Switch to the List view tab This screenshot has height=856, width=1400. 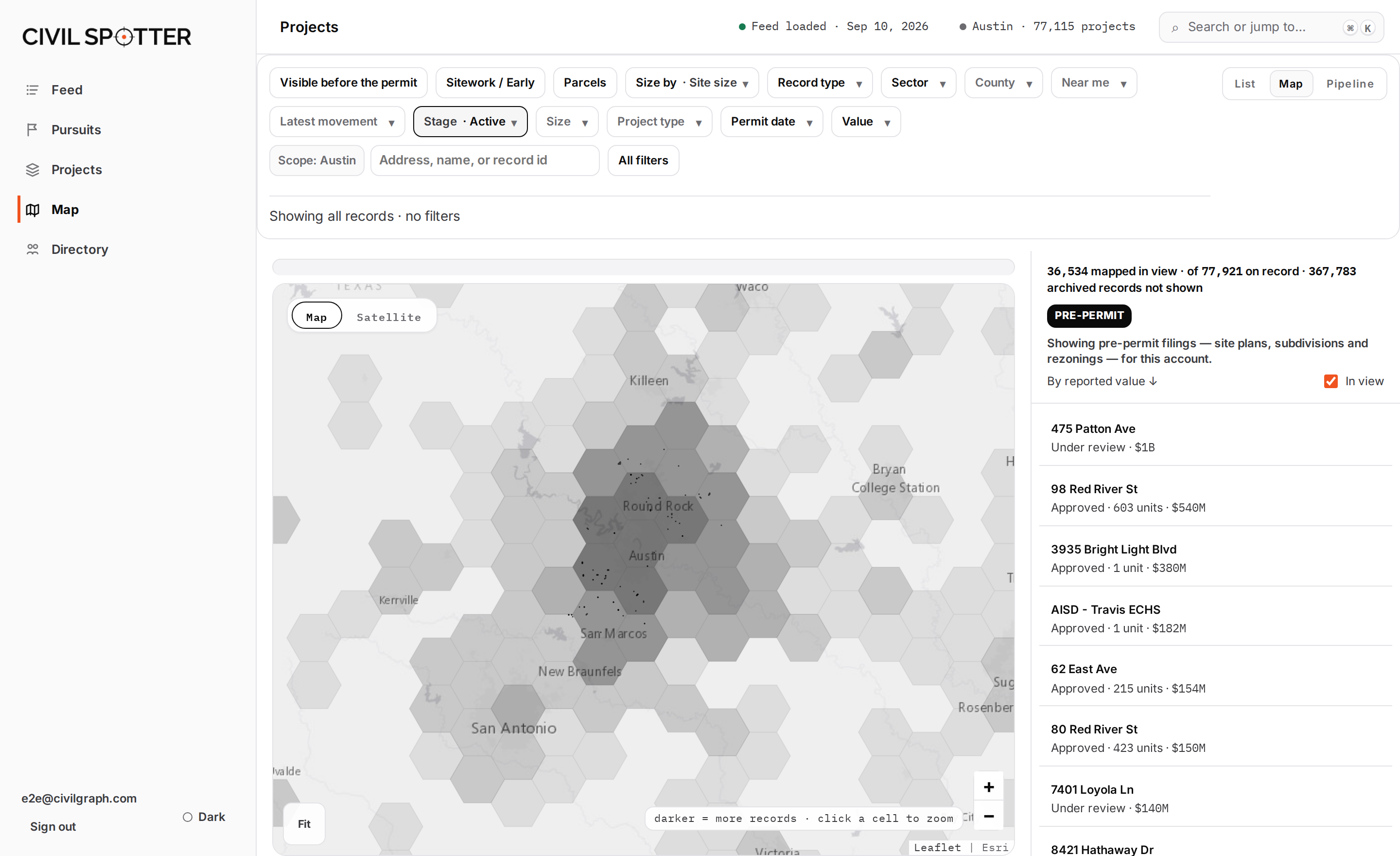tap(1244, 84)
